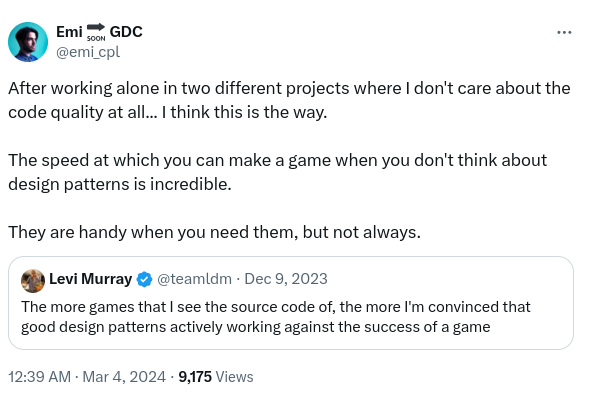589x398 pixels.
Task: Click the 'They are handy' sentence
Action: (214, 232)
